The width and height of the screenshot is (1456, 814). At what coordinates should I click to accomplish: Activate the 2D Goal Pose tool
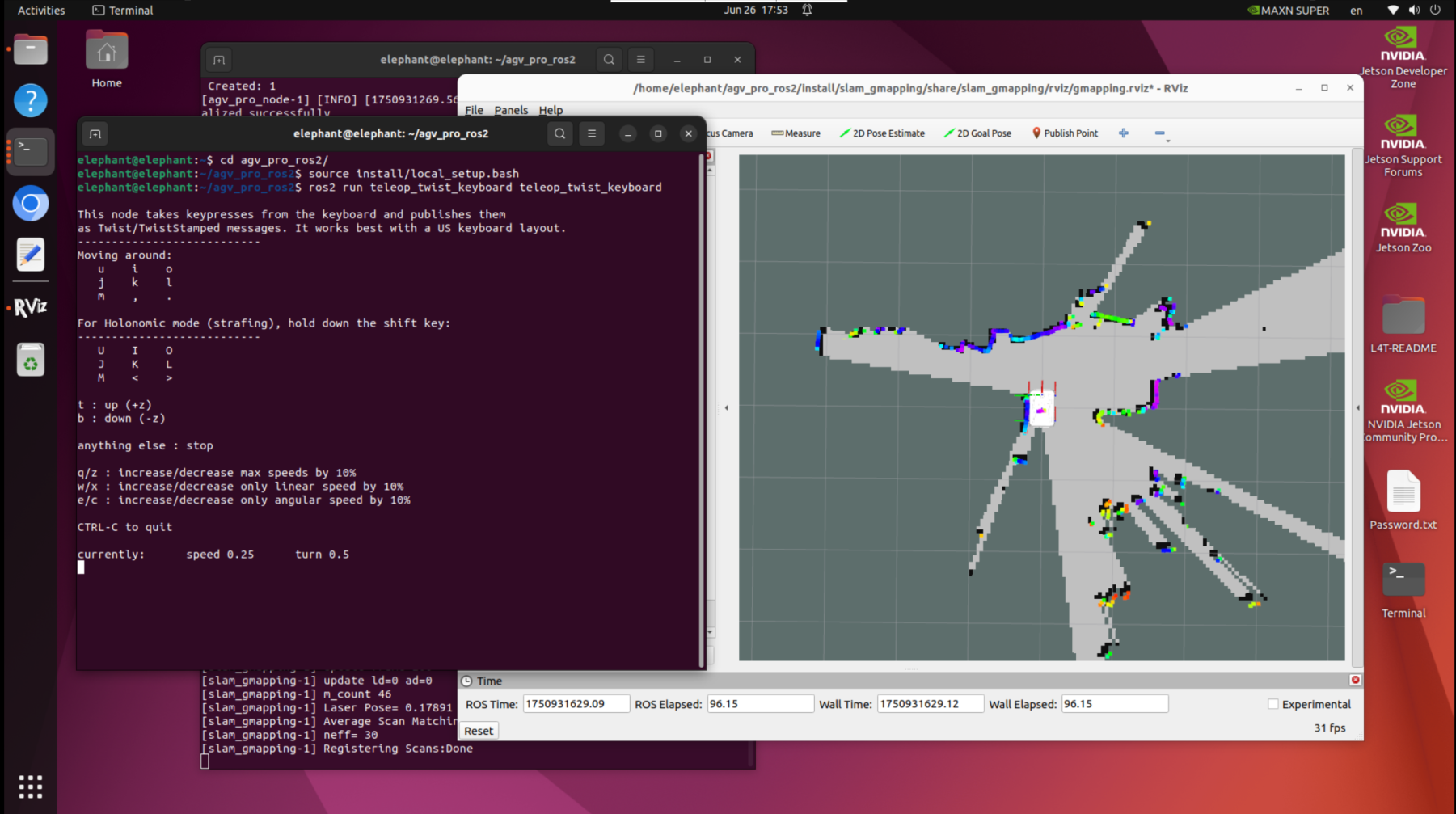pyautogui.click(x=977, y=133)
